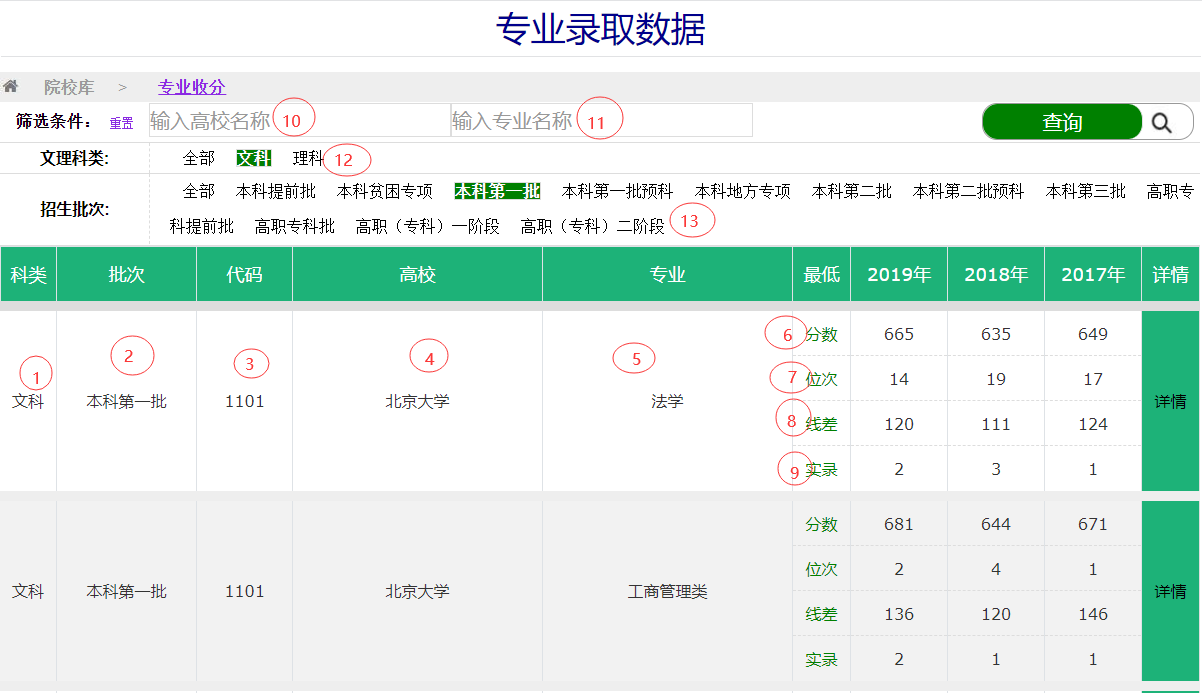Choose 本科提前批 admission batch
This screenshot has width=1202, height=693.
pos(276,191)
